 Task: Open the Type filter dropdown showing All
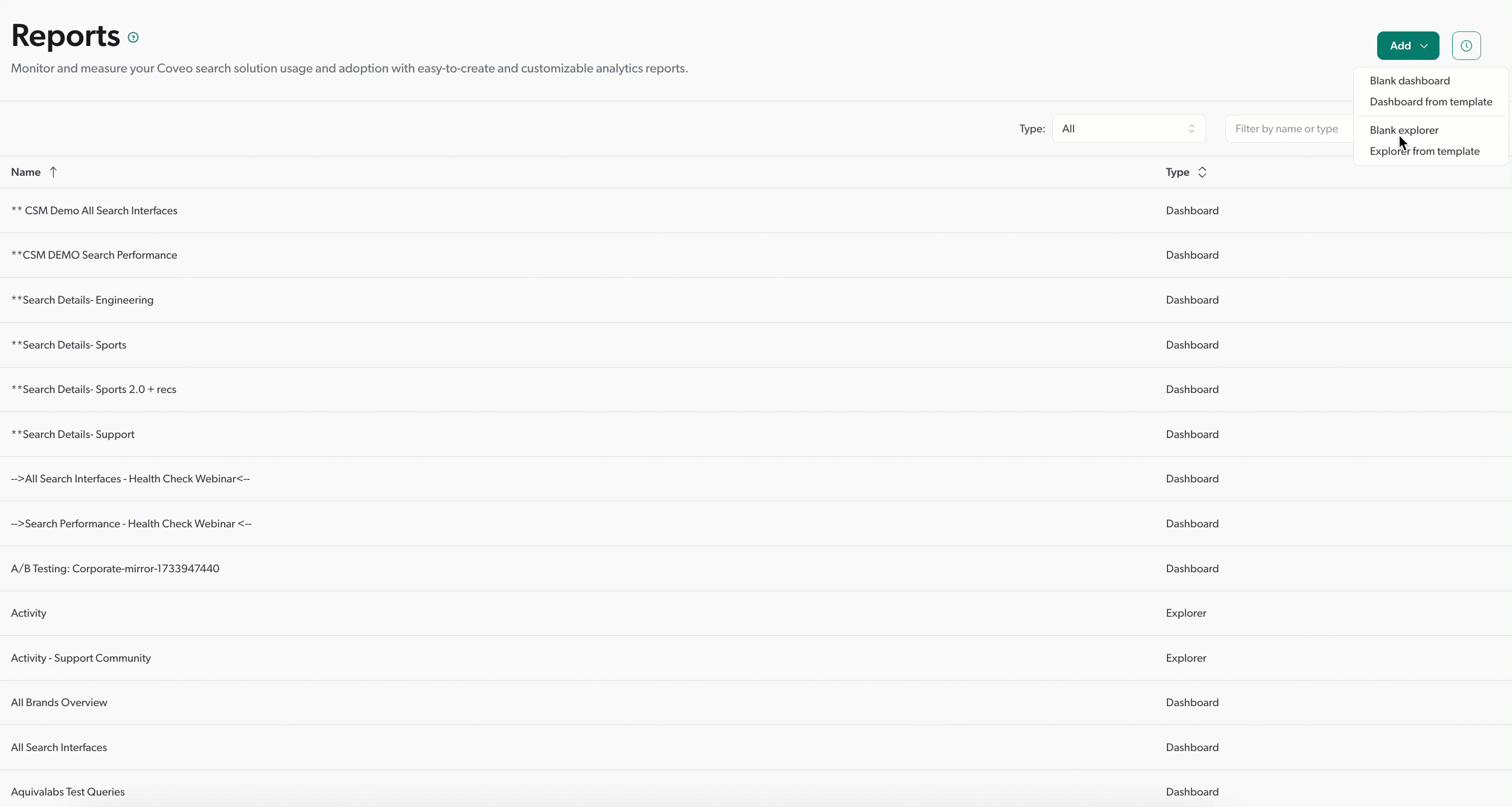click(x=1128, y=128)
